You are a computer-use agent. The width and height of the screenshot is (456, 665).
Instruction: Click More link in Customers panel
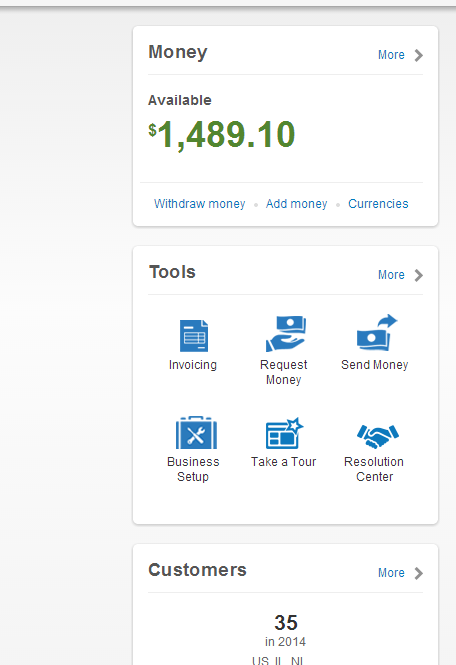coord(391,573)
